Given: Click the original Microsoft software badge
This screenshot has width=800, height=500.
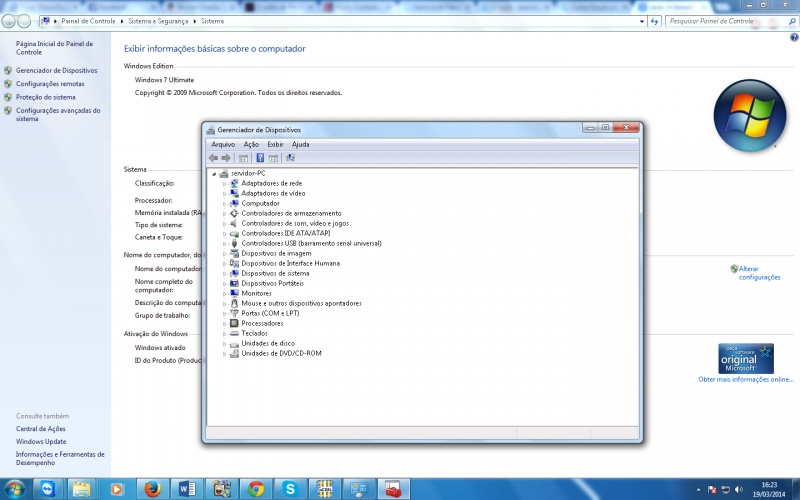Looking at the screenshot, I should pyautogui.click(x=746, y=359).
